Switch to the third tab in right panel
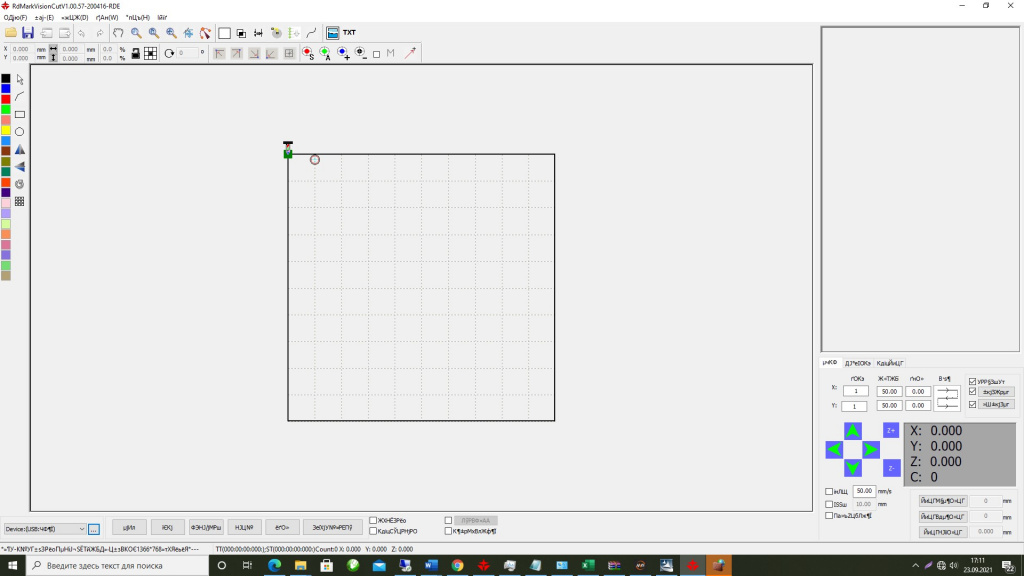Screen dimensions: 1024x576 [x=889, y=363]
